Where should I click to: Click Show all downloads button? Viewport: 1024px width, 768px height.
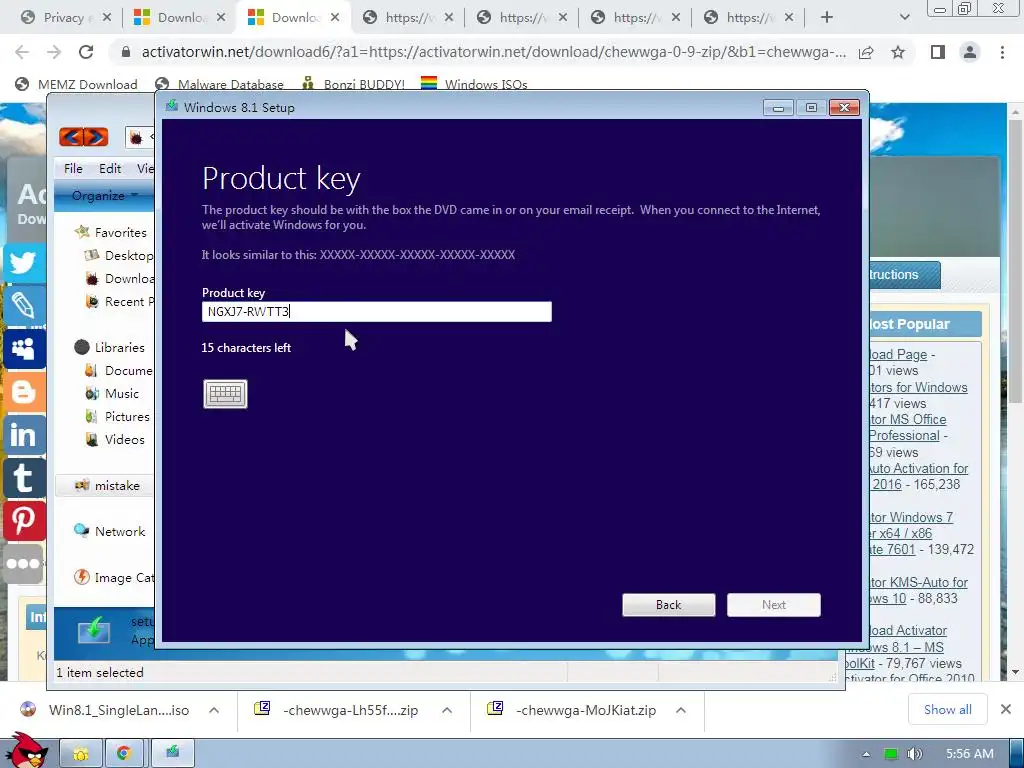pos(948,710)
